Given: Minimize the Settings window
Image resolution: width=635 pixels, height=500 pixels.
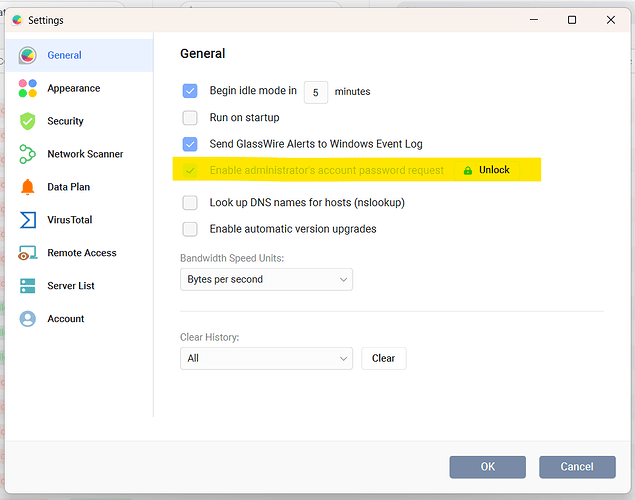Looking at the screenshot, I should click(x=534, y=20).
